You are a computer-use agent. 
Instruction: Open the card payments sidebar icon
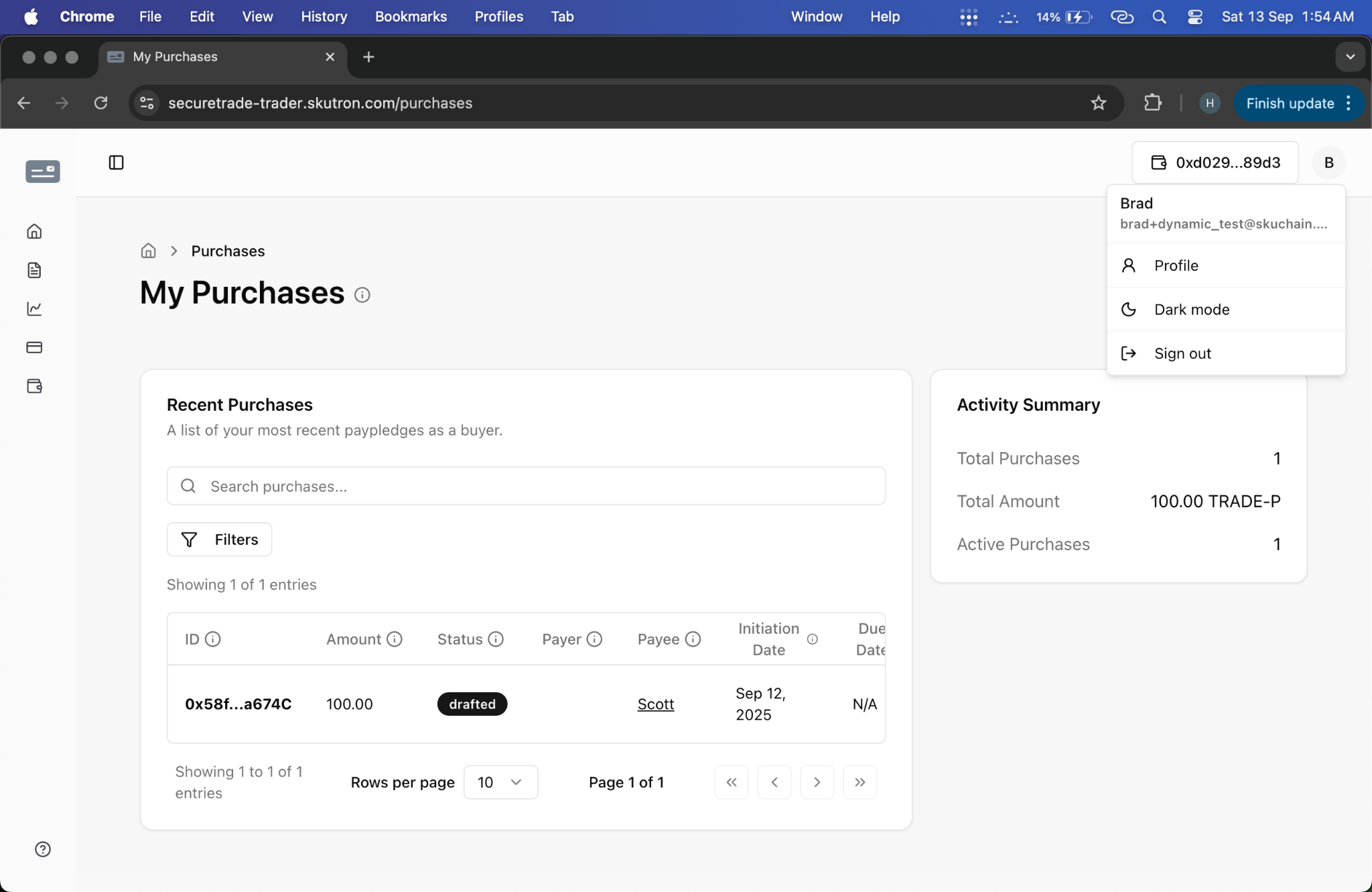(x=34, y=347)
